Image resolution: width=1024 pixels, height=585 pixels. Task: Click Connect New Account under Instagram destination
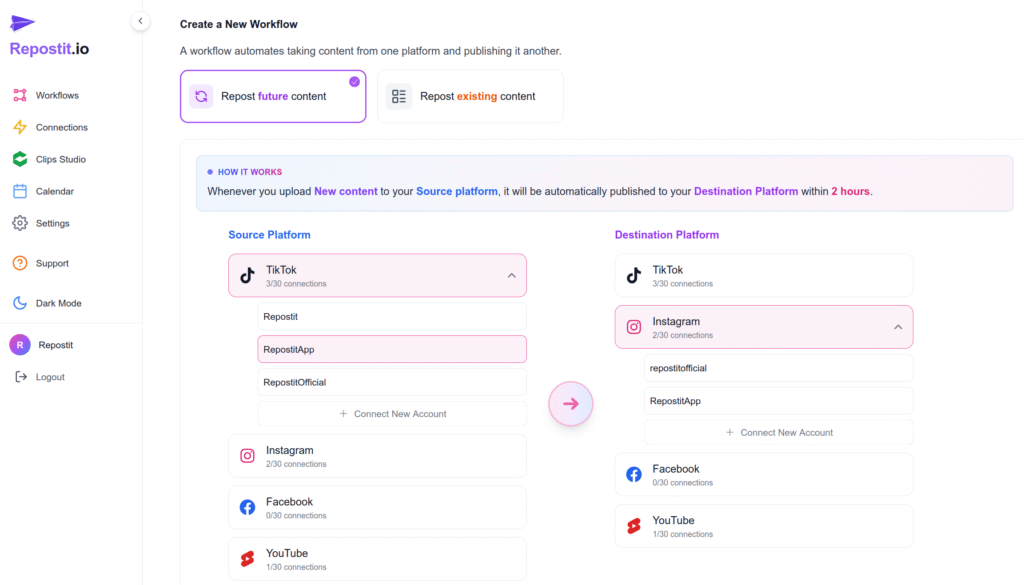click(x=778, y=432)
